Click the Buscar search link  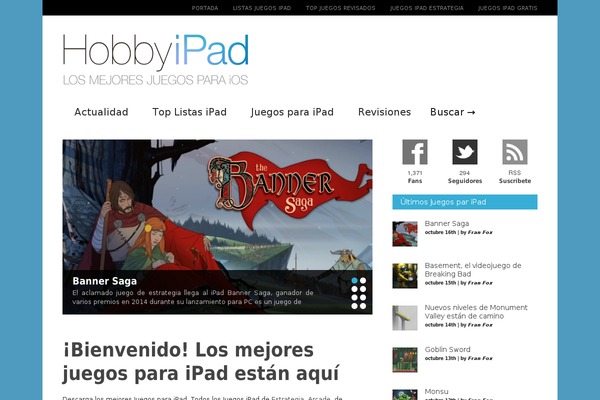tap(453, 112)
